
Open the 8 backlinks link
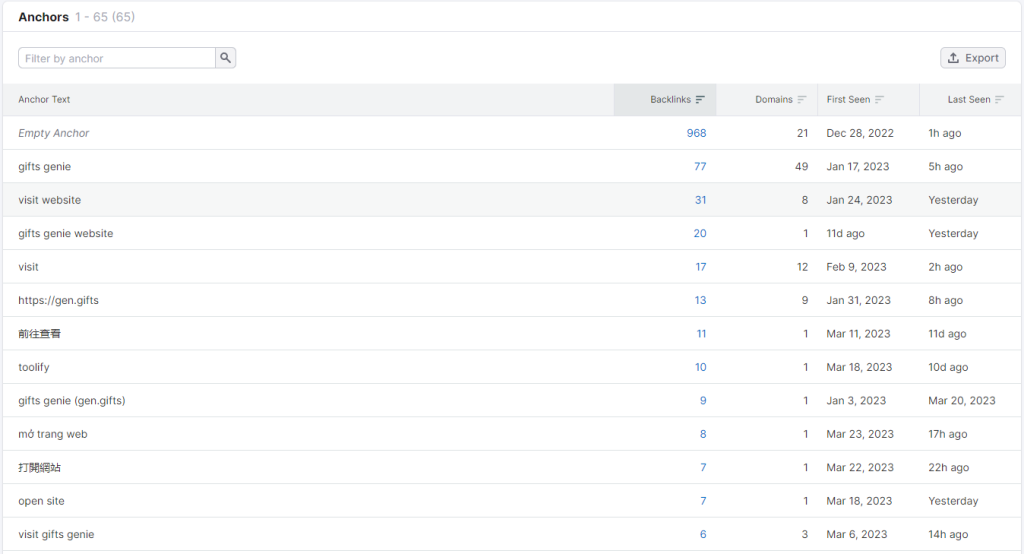tap(703, 434)
